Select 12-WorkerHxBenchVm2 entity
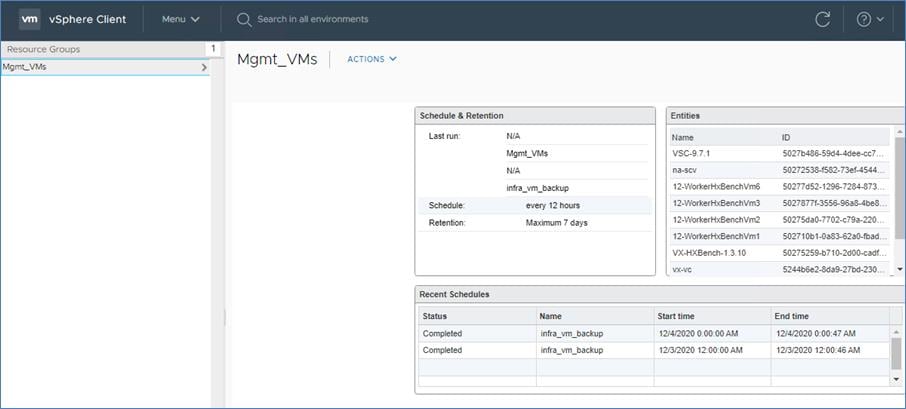The width and height of the screenshot is (906, 409). point(779,220)
